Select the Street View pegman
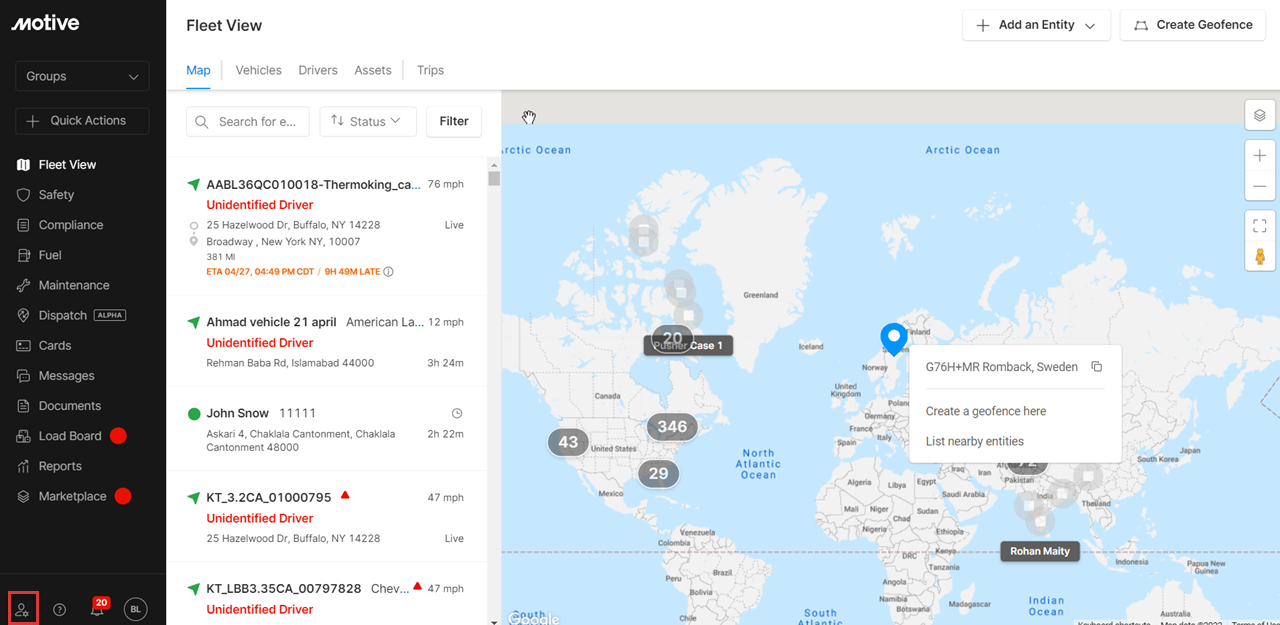1280x625 pixels. (1260, 256)
